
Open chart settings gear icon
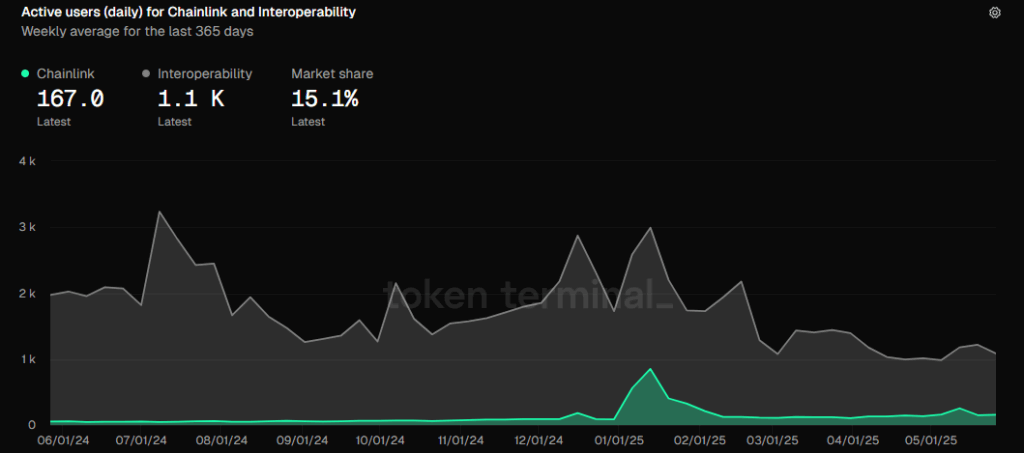tap(995, 12)
